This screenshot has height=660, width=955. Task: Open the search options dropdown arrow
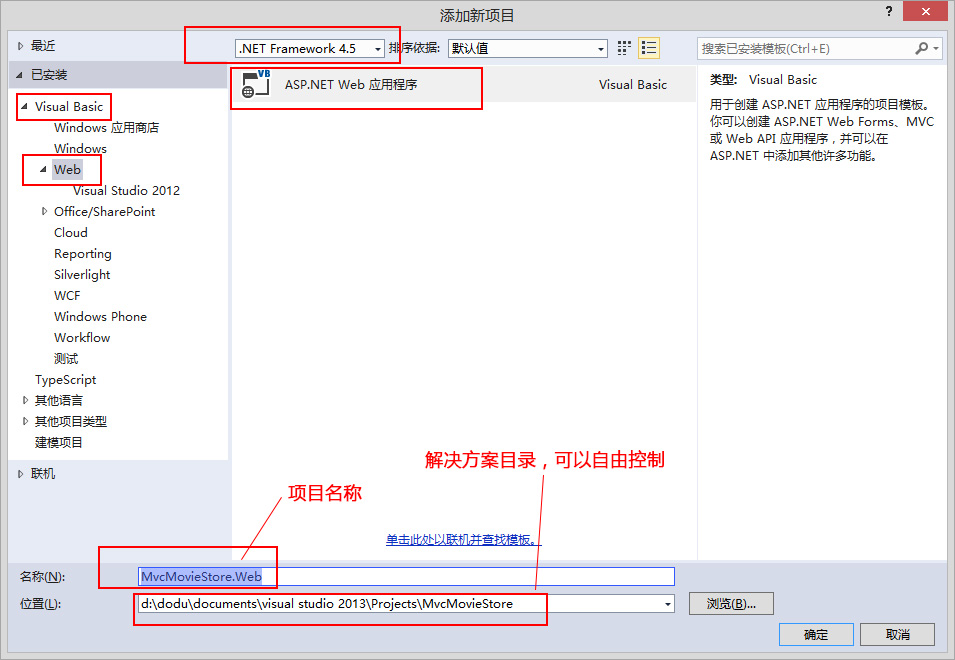[x=936, y=48]
